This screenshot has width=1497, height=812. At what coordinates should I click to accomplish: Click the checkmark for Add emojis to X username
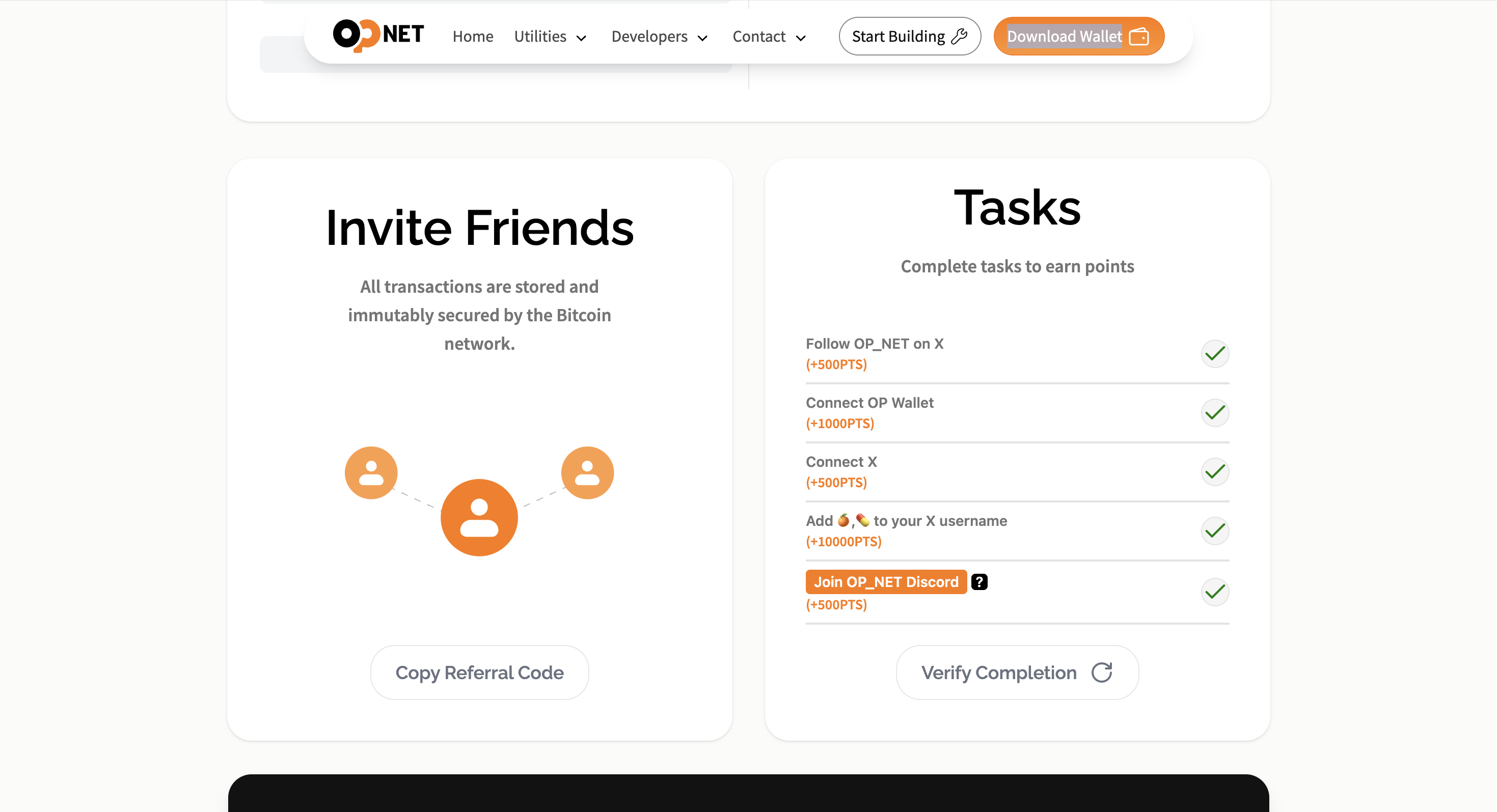(x=1215, y=531)
